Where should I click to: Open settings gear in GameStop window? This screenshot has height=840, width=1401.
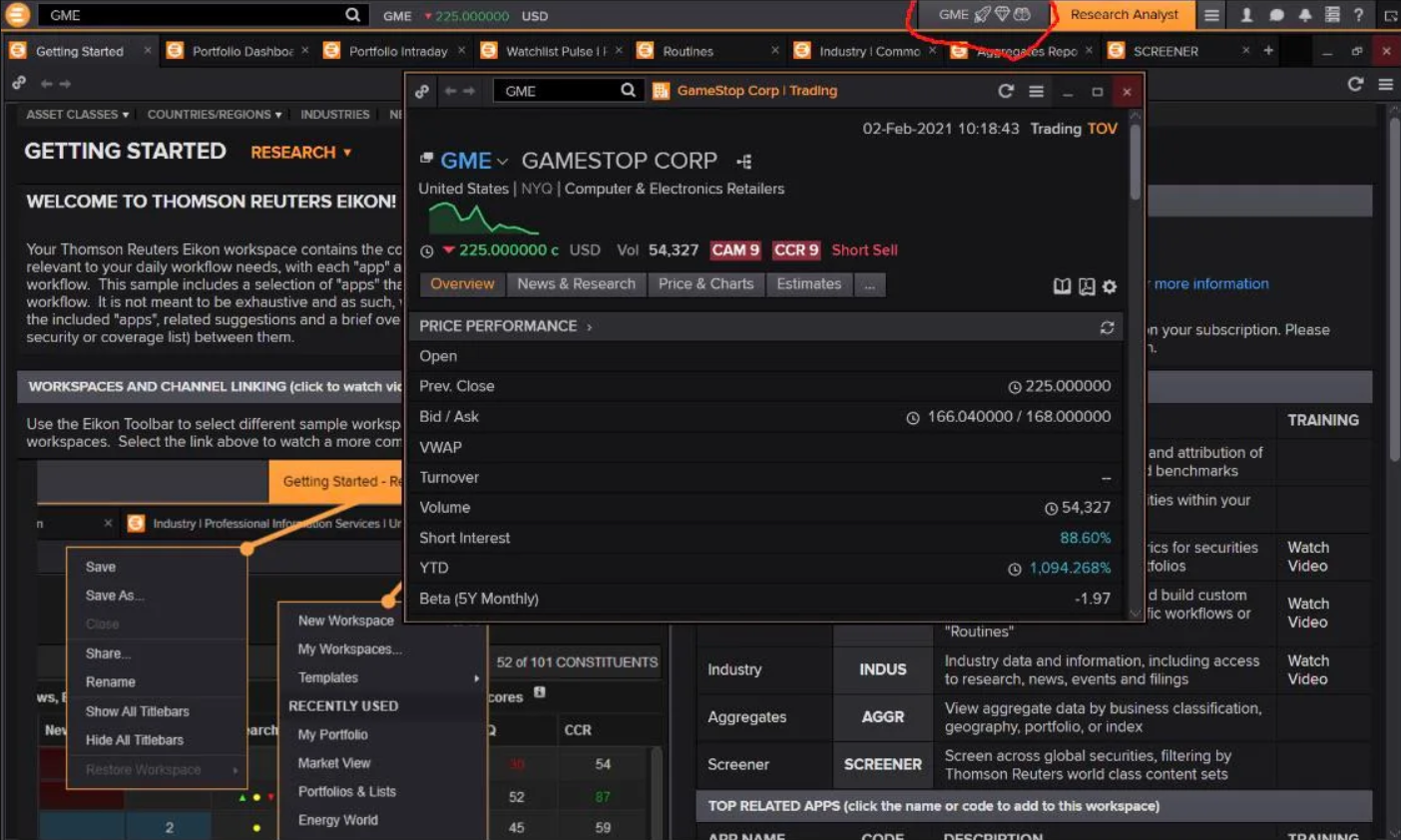pos(1110,286)
